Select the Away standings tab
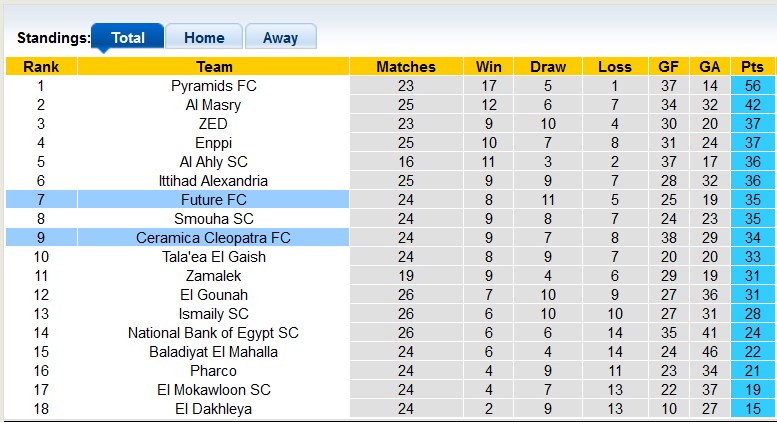 pyautogui.click(x=280, y=38)
